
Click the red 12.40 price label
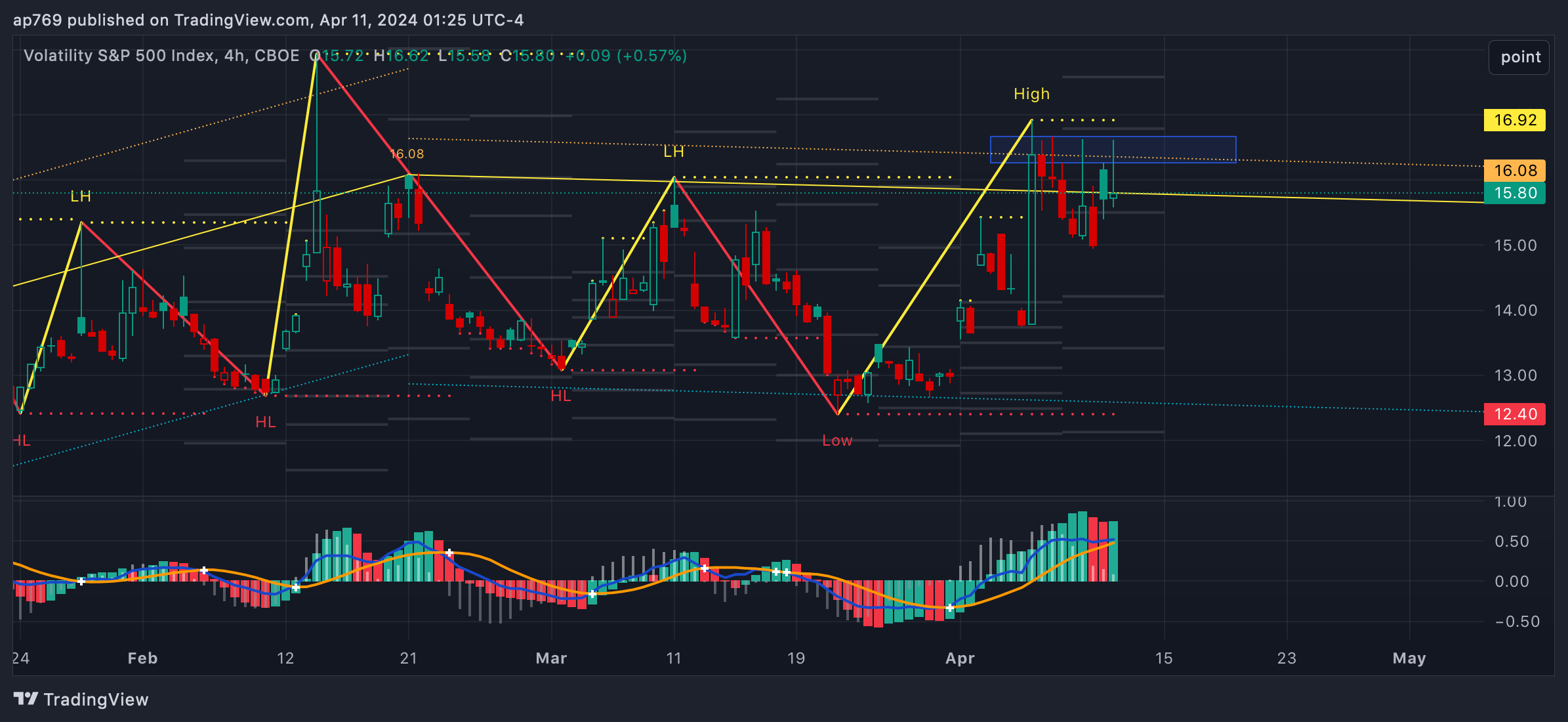pos(1515,414)
